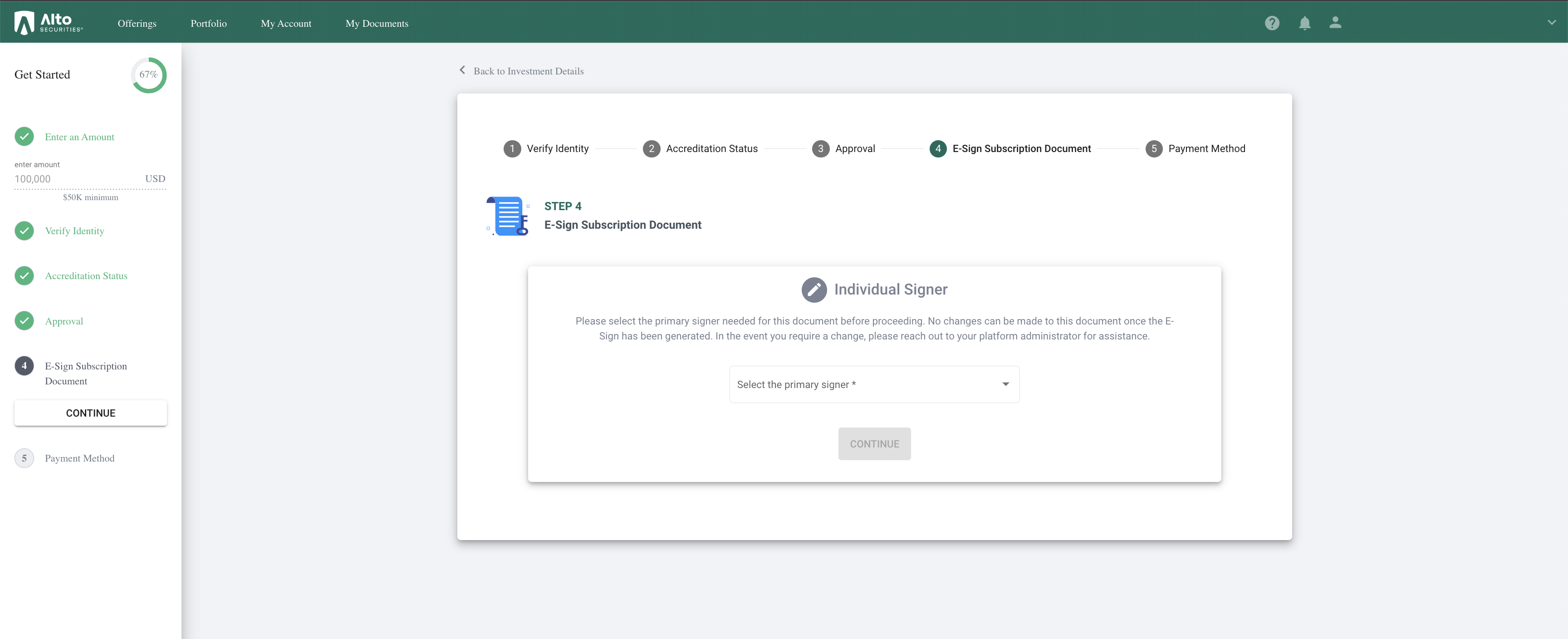
Task: Select the Verify Identity stepper label
Action: pyautogui.click(x=558, y=149)
